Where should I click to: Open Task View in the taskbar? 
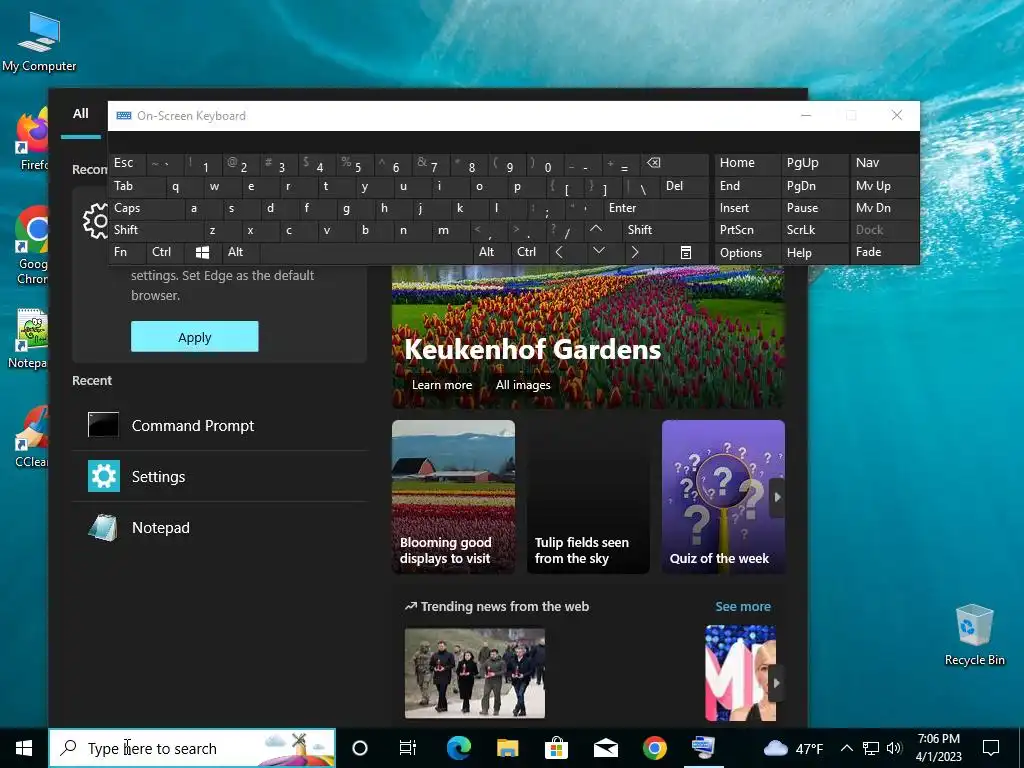(408, 748)
